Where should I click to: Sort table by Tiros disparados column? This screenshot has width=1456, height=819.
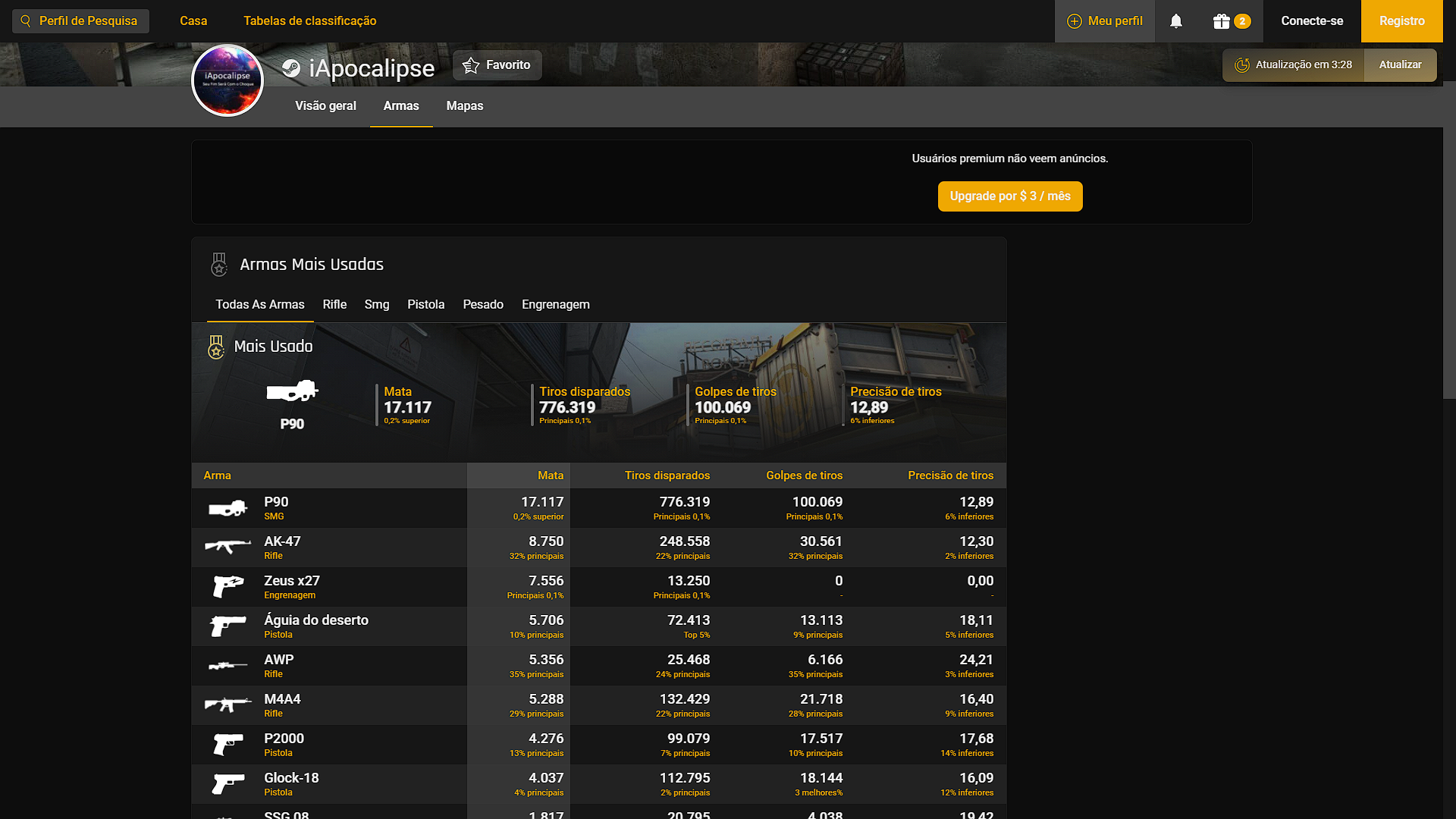click(667, 475)
